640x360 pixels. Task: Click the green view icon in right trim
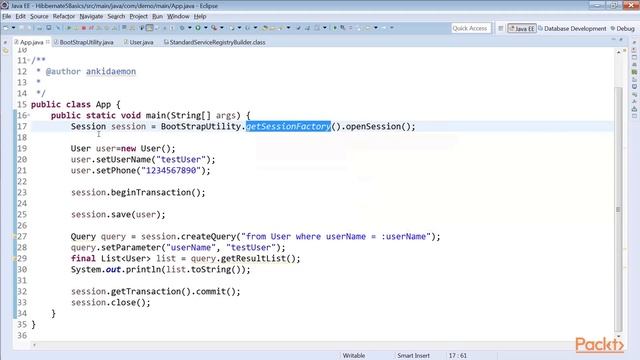pos(634,72)
